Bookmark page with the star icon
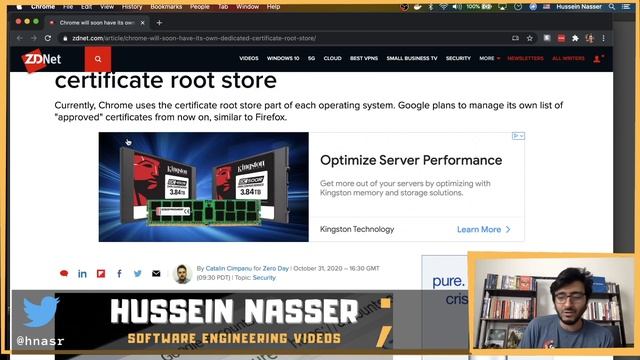The height and width of the screenshot is (360, 640). (x=530, y=38)
